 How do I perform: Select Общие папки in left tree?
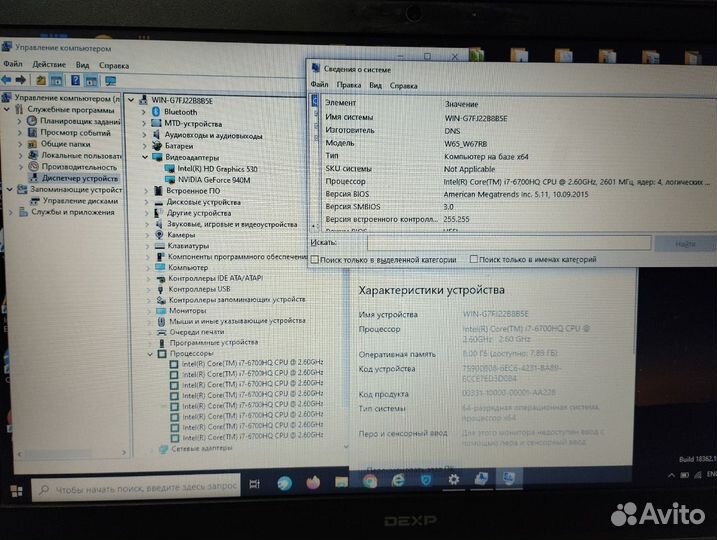point(65,144)
